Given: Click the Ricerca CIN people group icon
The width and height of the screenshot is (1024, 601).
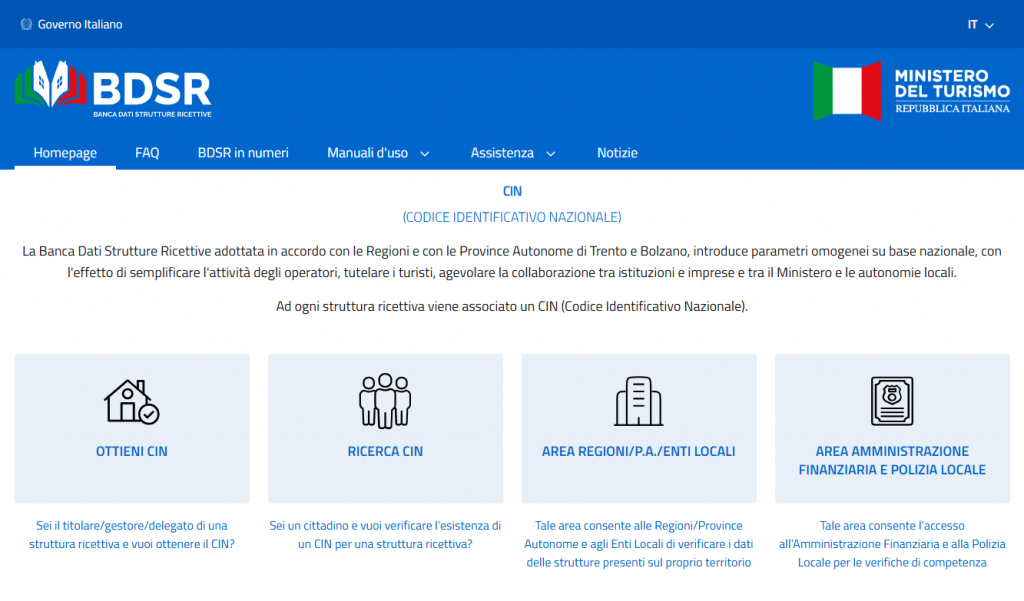Looking at the screenshot, I should (385, 399).
